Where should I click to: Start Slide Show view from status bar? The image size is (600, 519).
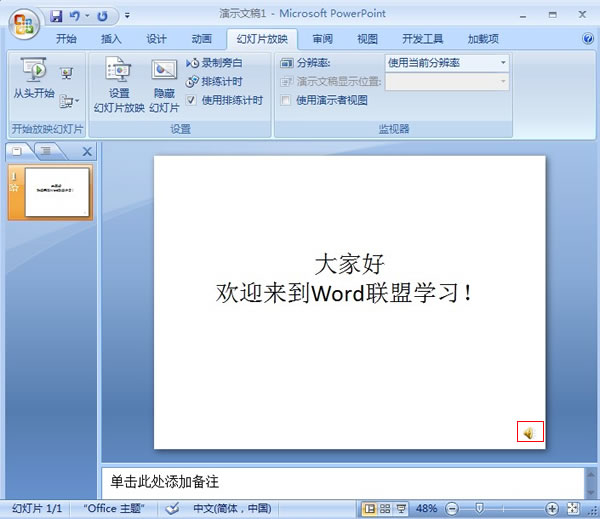(x=401, y=509)
